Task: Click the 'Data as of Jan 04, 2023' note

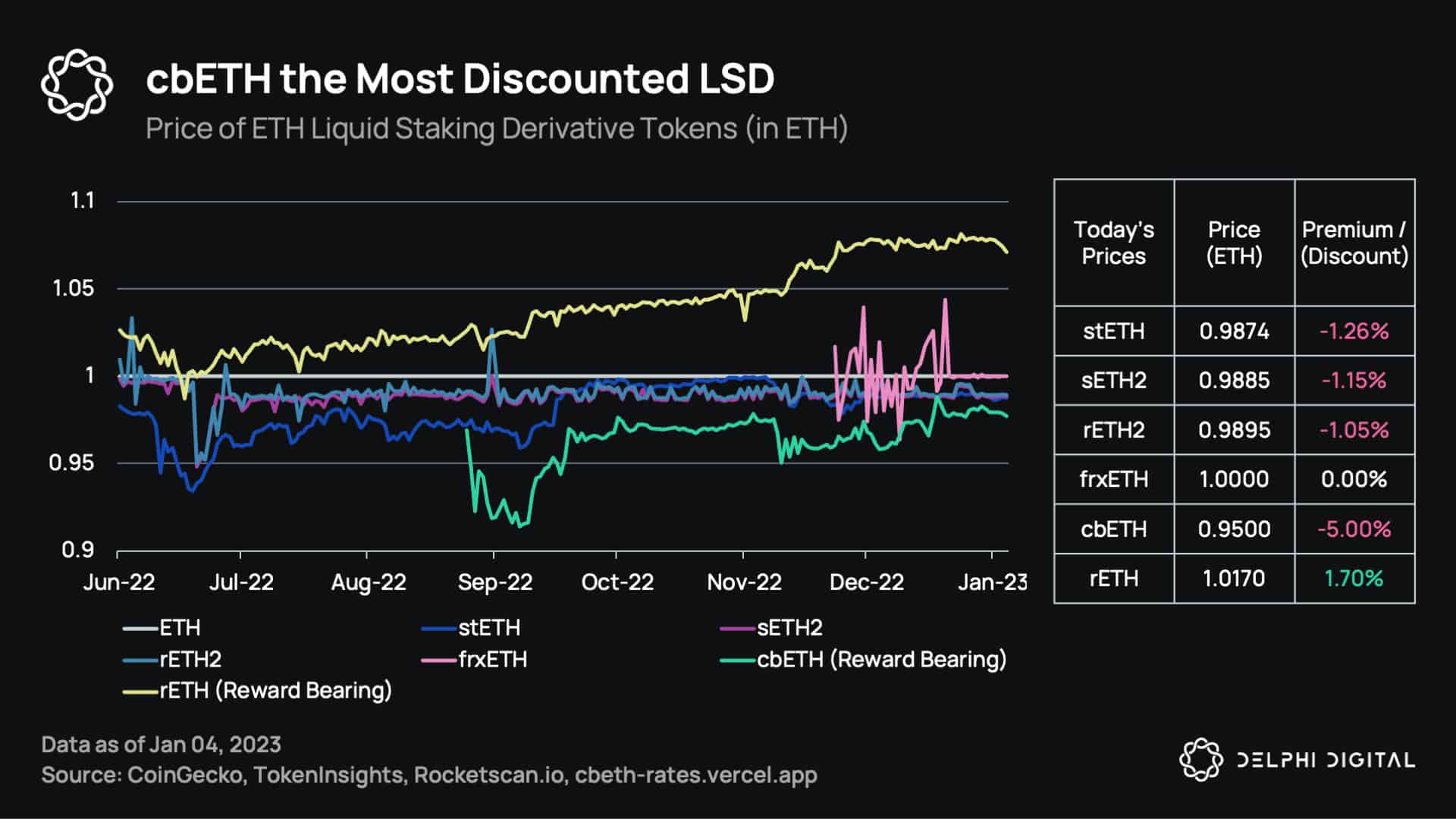Action: pyautogui.click(x=162, y=745)
